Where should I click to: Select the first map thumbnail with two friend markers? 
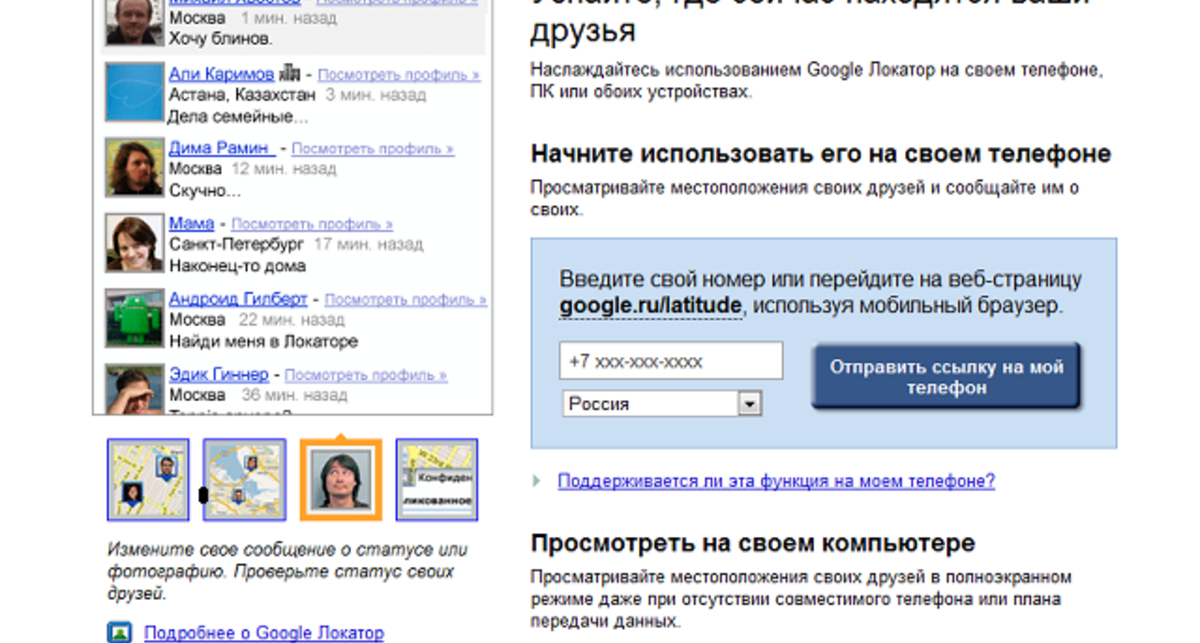147,480
